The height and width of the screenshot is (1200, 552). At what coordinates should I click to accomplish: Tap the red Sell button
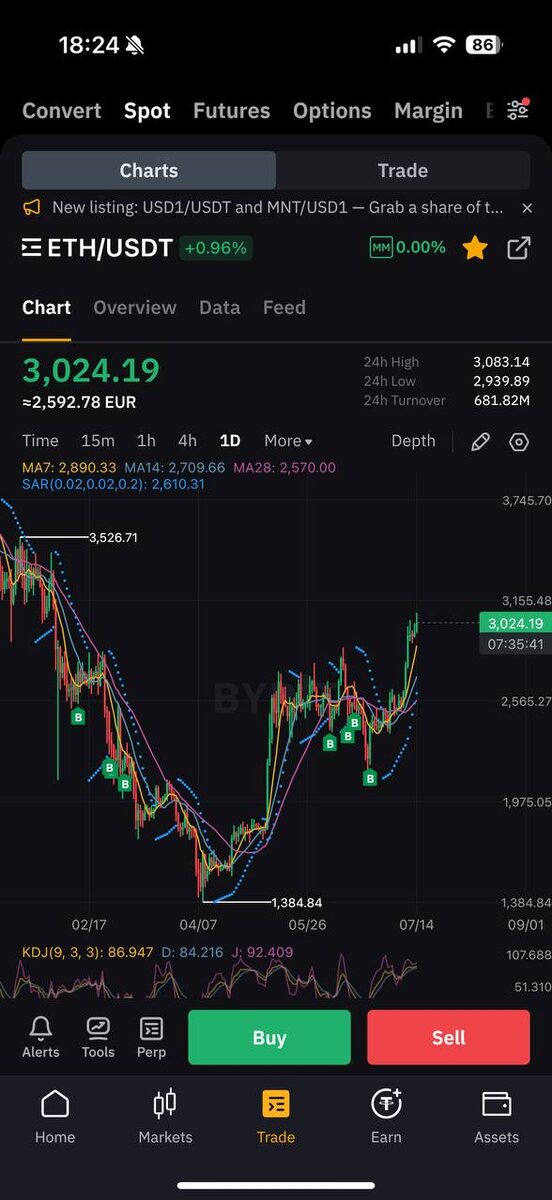point(448,1037)
